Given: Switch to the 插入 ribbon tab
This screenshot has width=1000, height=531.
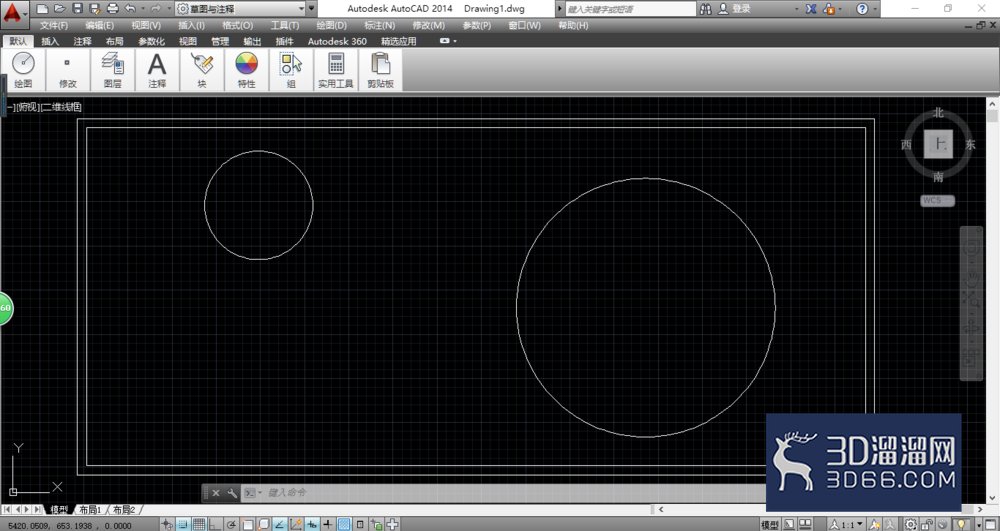Looking at the screenshot, I should click(x=50, y=41).
